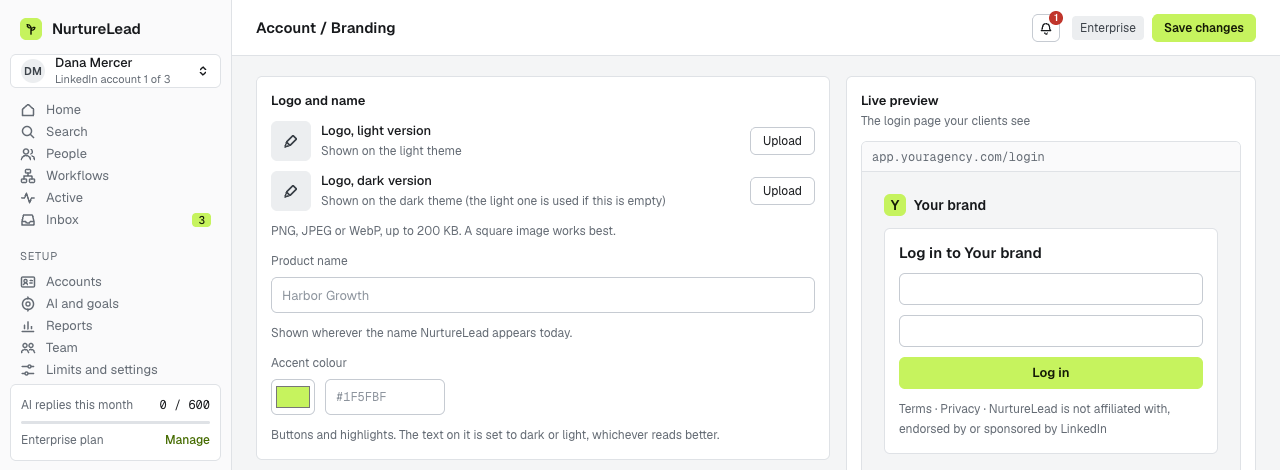Viewport: 1280px width, 470px height.
Task: Click the DM avatar initials
Action: pos(33,71)
